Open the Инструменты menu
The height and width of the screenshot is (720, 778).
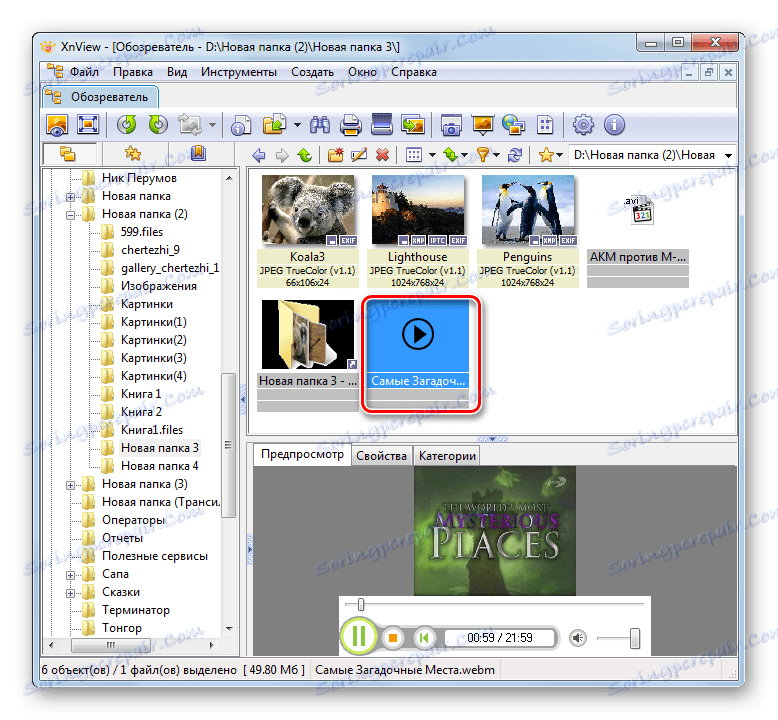(239, 72)
